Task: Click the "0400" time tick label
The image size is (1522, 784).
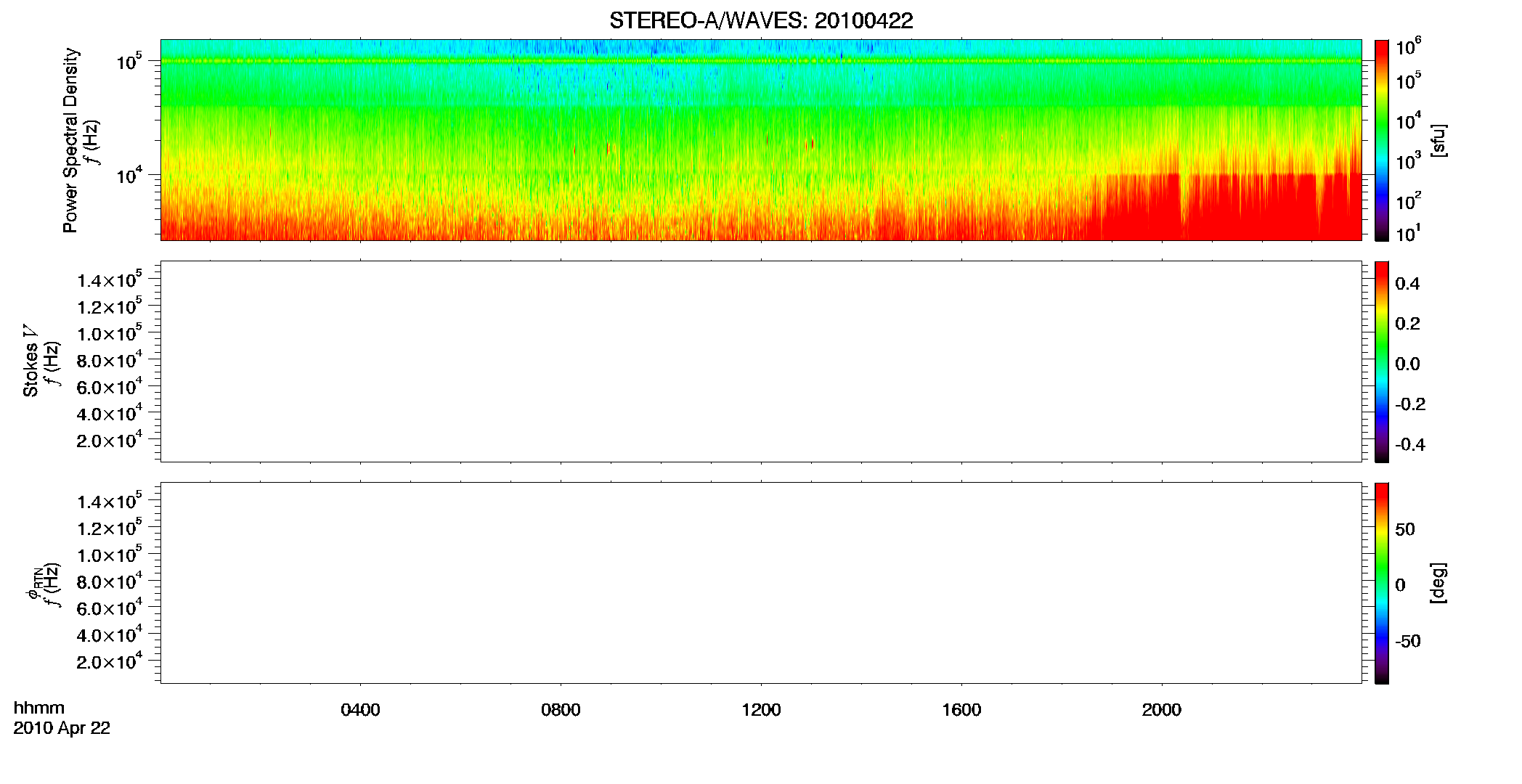Action: 360,710
